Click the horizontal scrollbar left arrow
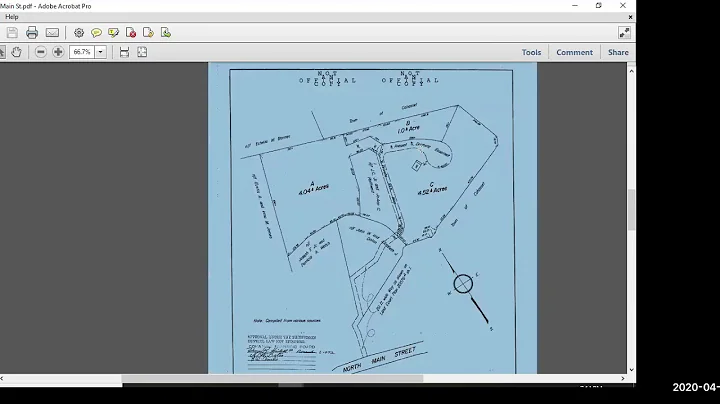This screenshot has height=404, width=720. coord(2,378)
